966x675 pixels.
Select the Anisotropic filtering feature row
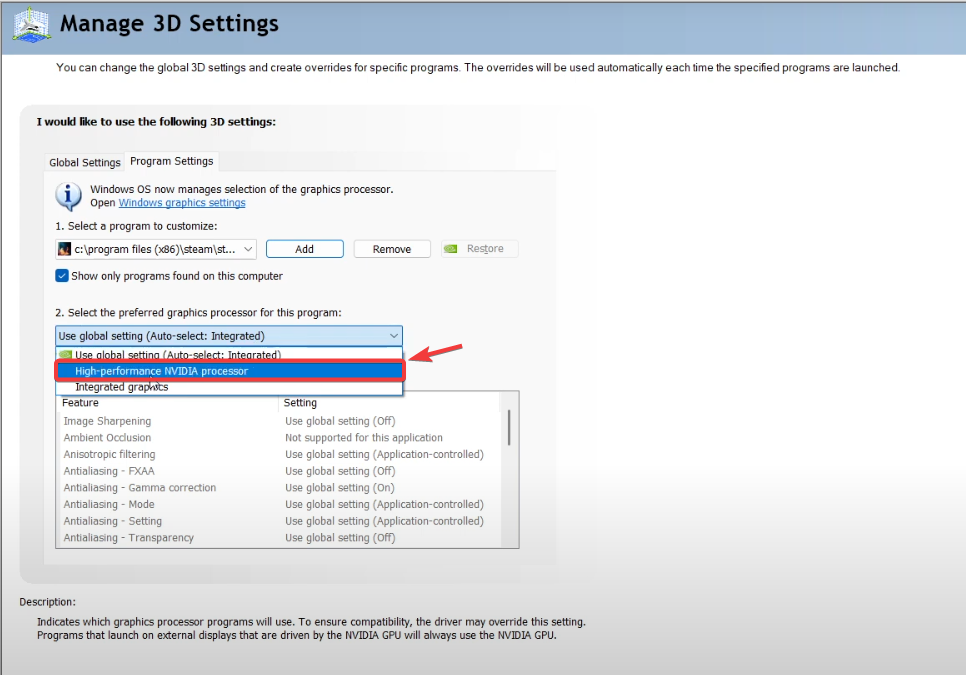278,455
